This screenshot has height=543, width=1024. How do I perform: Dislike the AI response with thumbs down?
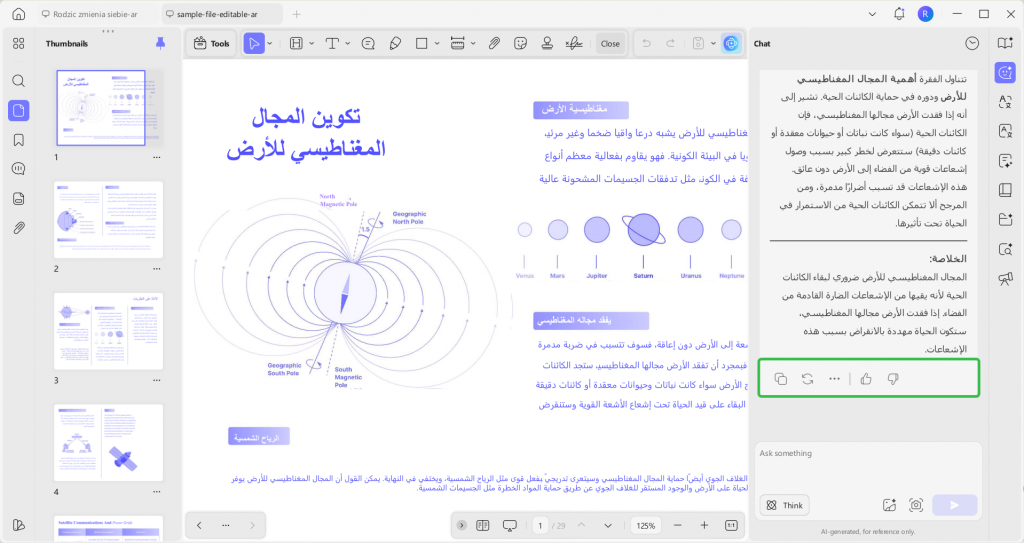(x=893, y=379)
